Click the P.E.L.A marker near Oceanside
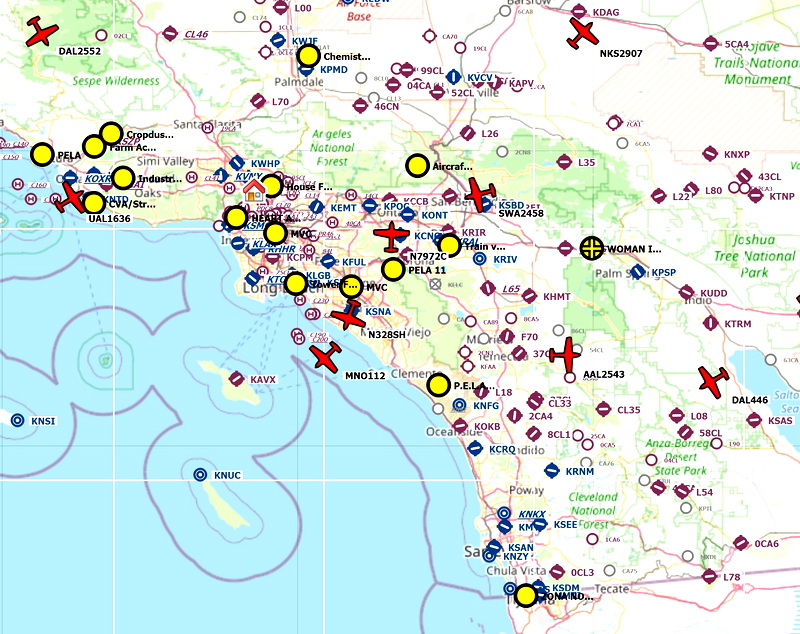 [440, 383]
